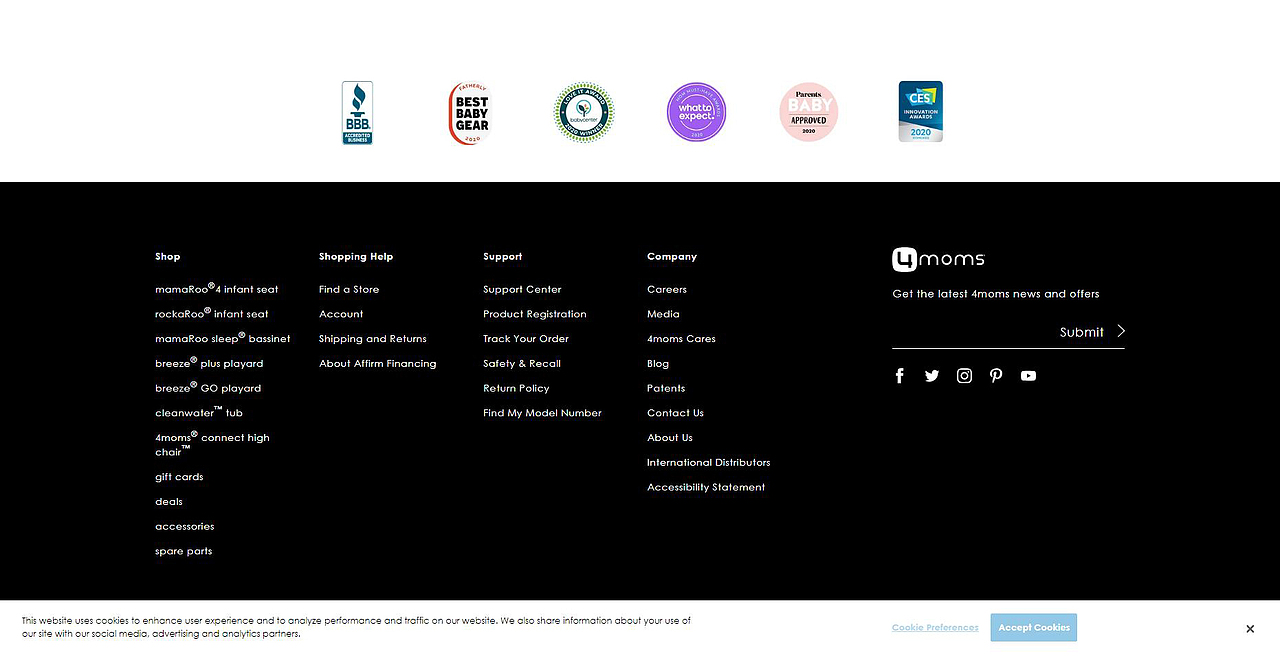Visit the Blog link
This screenshot has height=656, width=1280.
(658, 364)
